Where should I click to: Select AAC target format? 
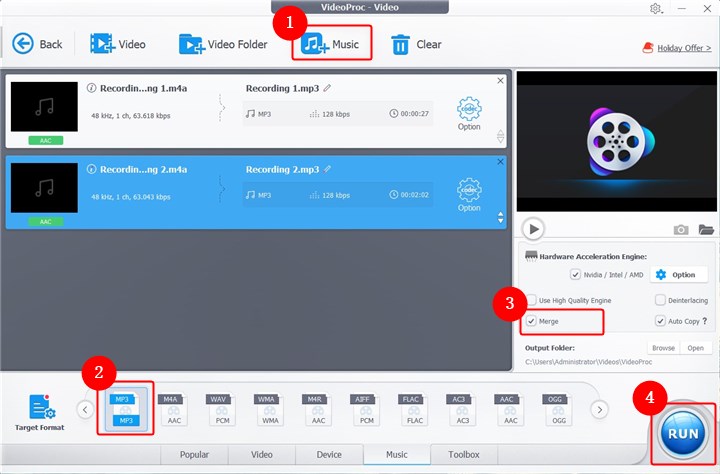click(x=509, y=409)
